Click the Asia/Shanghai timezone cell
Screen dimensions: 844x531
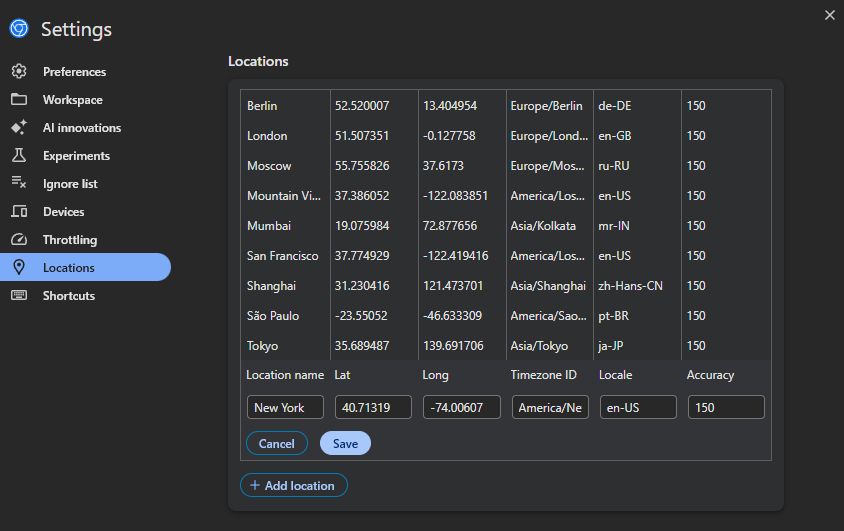point(548,286)
